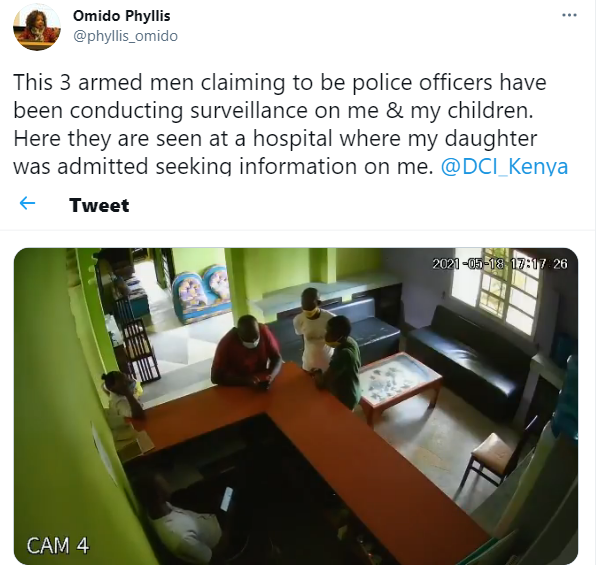Image resolution: width=600 pixels, height=565 pixels.
Task: Click the glowing phone screen behind counter
Action: tap(227, 498)
